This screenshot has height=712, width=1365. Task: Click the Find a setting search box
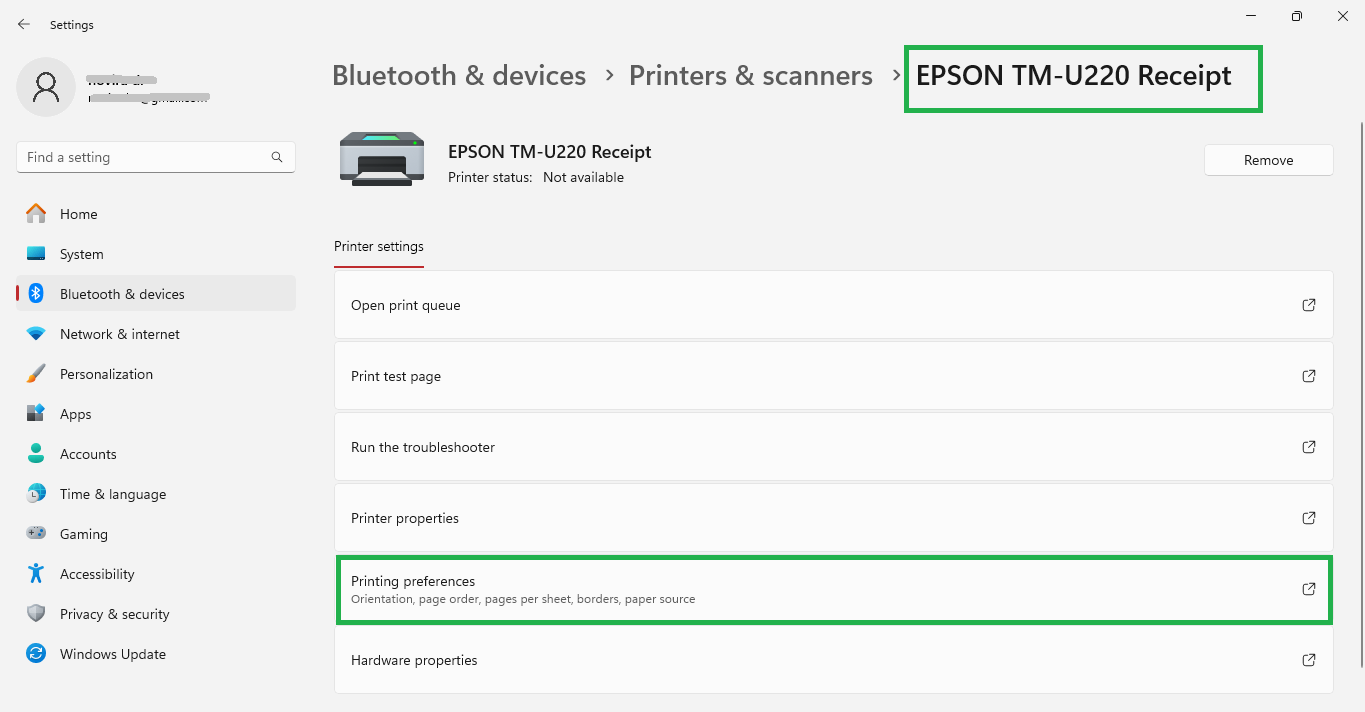[x=156, y=157]
